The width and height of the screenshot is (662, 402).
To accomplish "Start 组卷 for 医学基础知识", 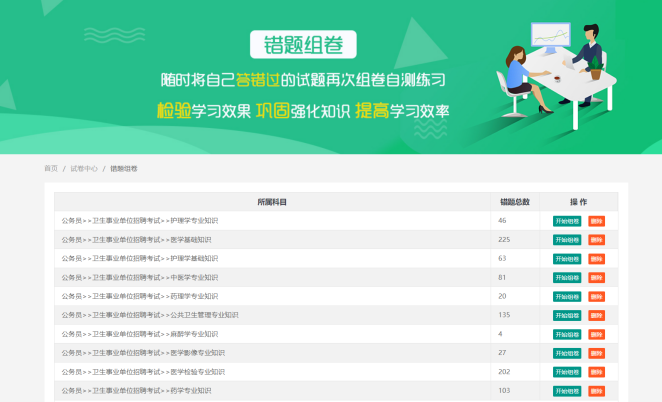I will pos(567,240).
